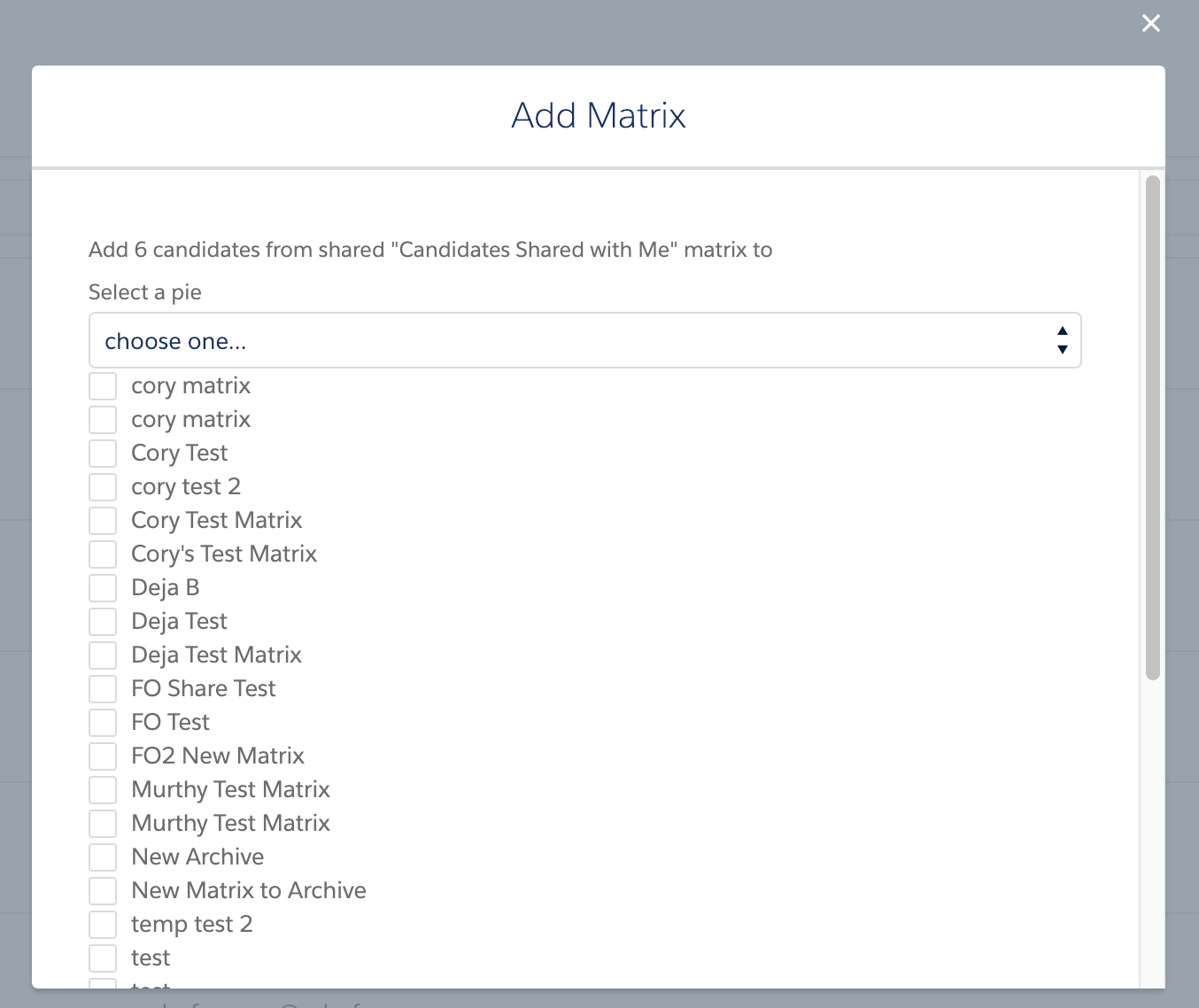The height and width of the screenshot is (1008, 1199).
Task: Open the 'choose one...' pie dropdown
Action: coord(584,341)
